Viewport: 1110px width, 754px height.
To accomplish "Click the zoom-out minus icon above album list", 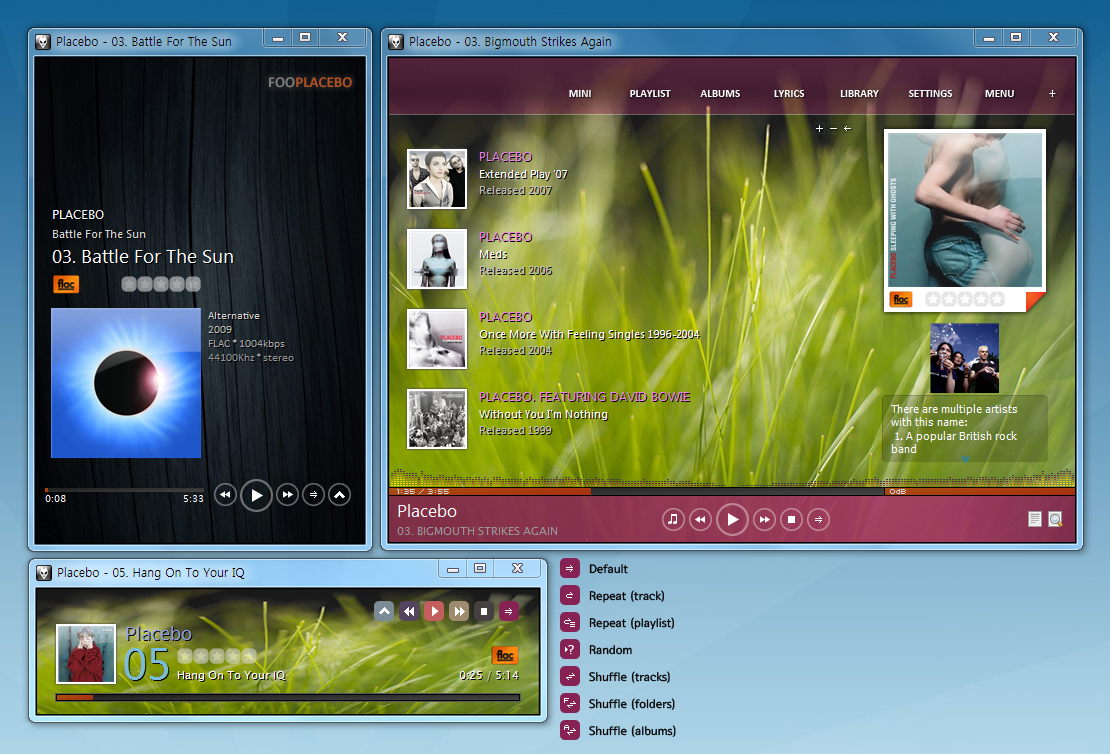I will (833, 129).
